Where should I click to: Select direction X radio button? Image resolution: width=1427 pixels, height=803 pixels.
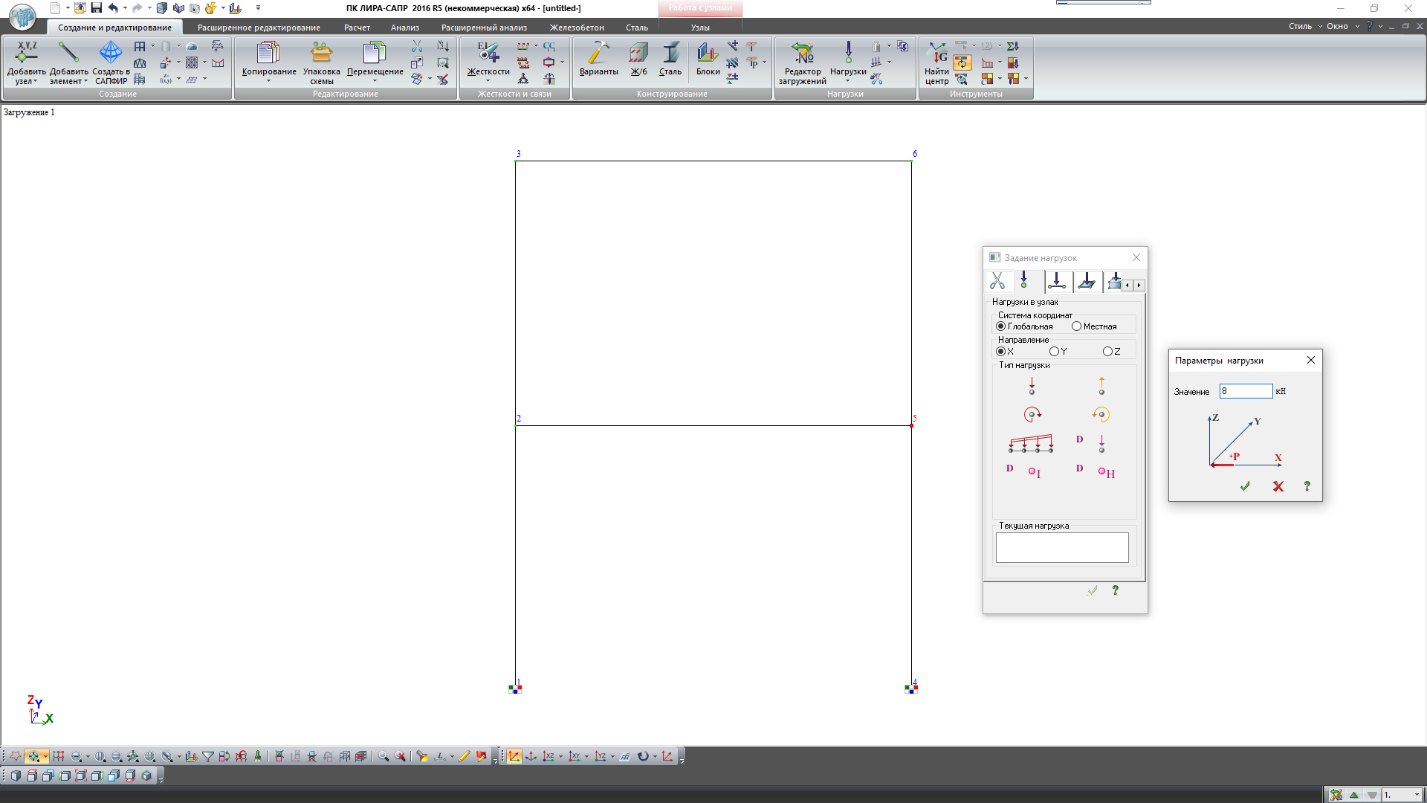coord(1001,351)
